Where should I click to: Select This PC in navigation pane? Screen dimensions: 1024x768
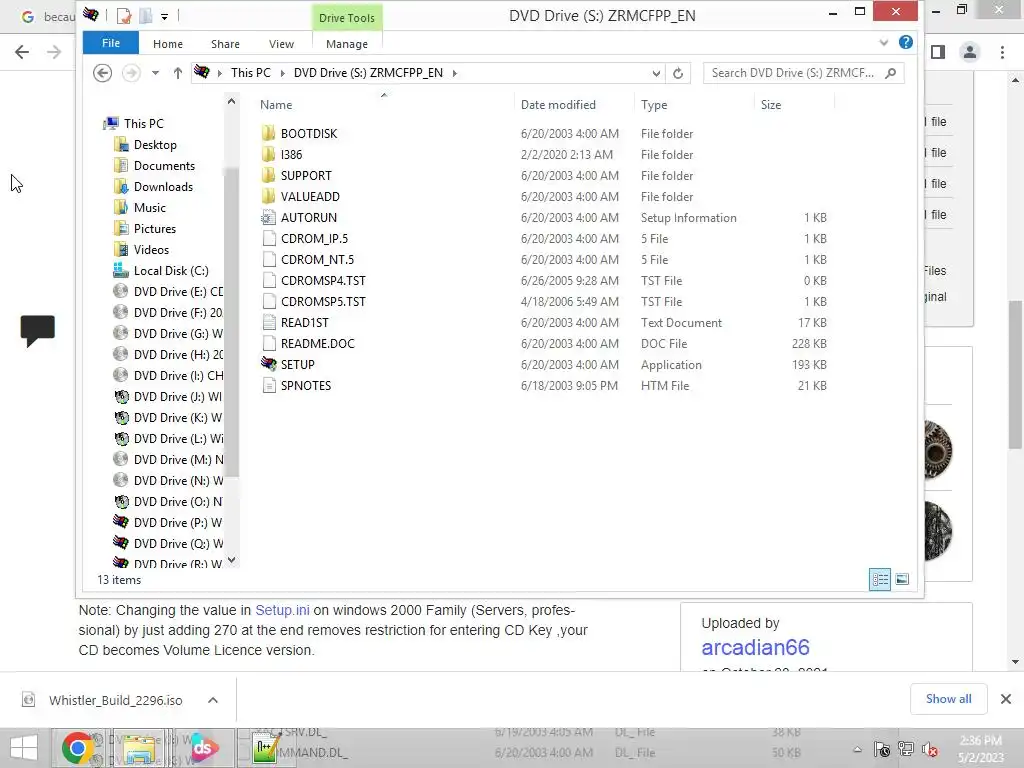144,123
